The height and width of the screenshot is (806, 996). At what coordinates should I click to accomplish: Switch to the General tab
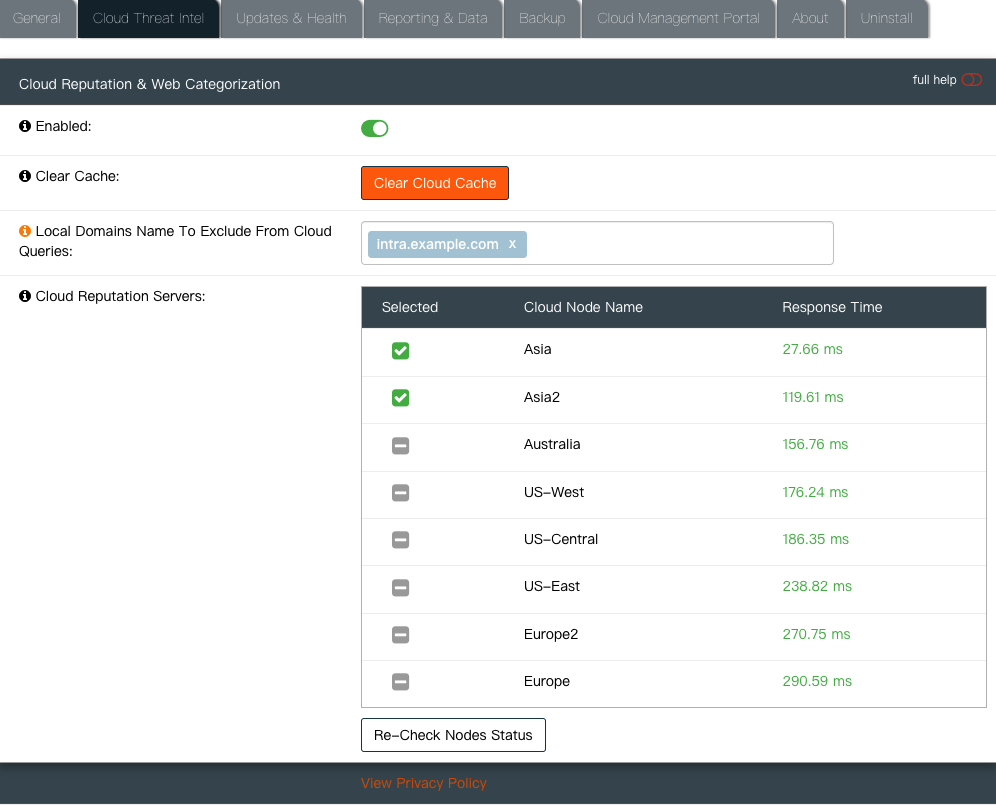[x=37, y=19]
